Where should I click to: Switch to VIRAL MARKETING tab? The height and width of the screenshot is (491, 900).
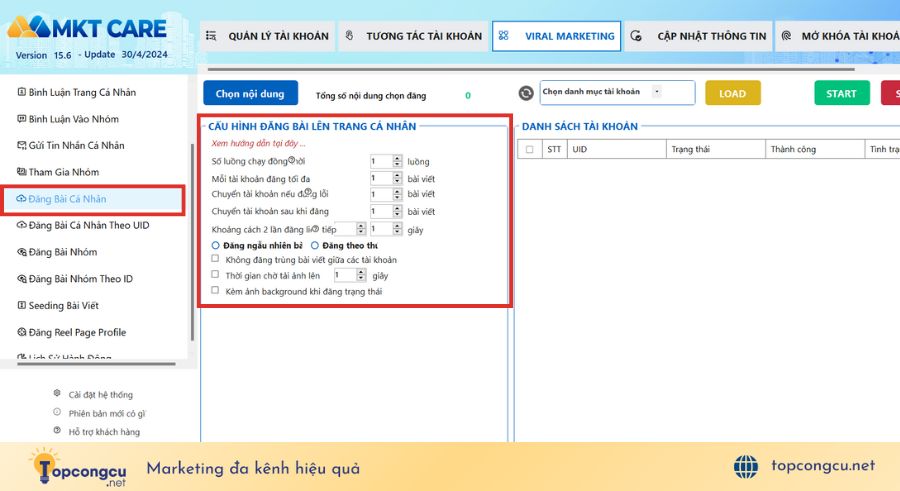tap(556, 36)
